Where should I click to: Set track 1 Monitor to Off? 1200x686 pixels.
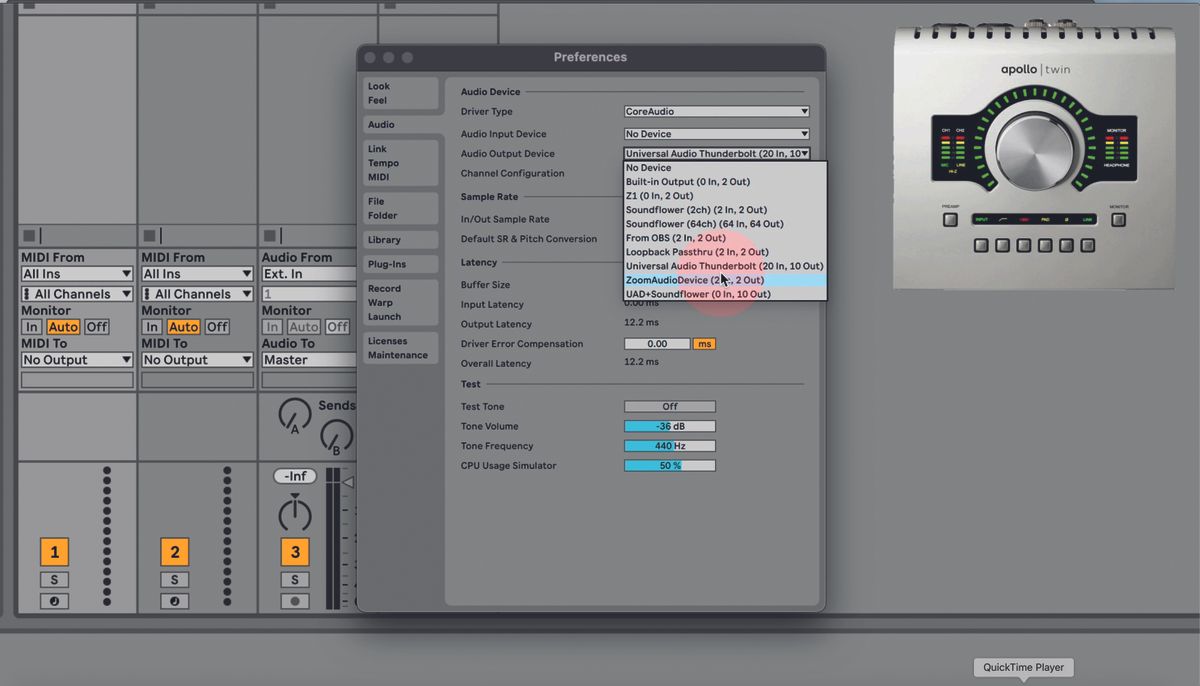click(96, 327)
